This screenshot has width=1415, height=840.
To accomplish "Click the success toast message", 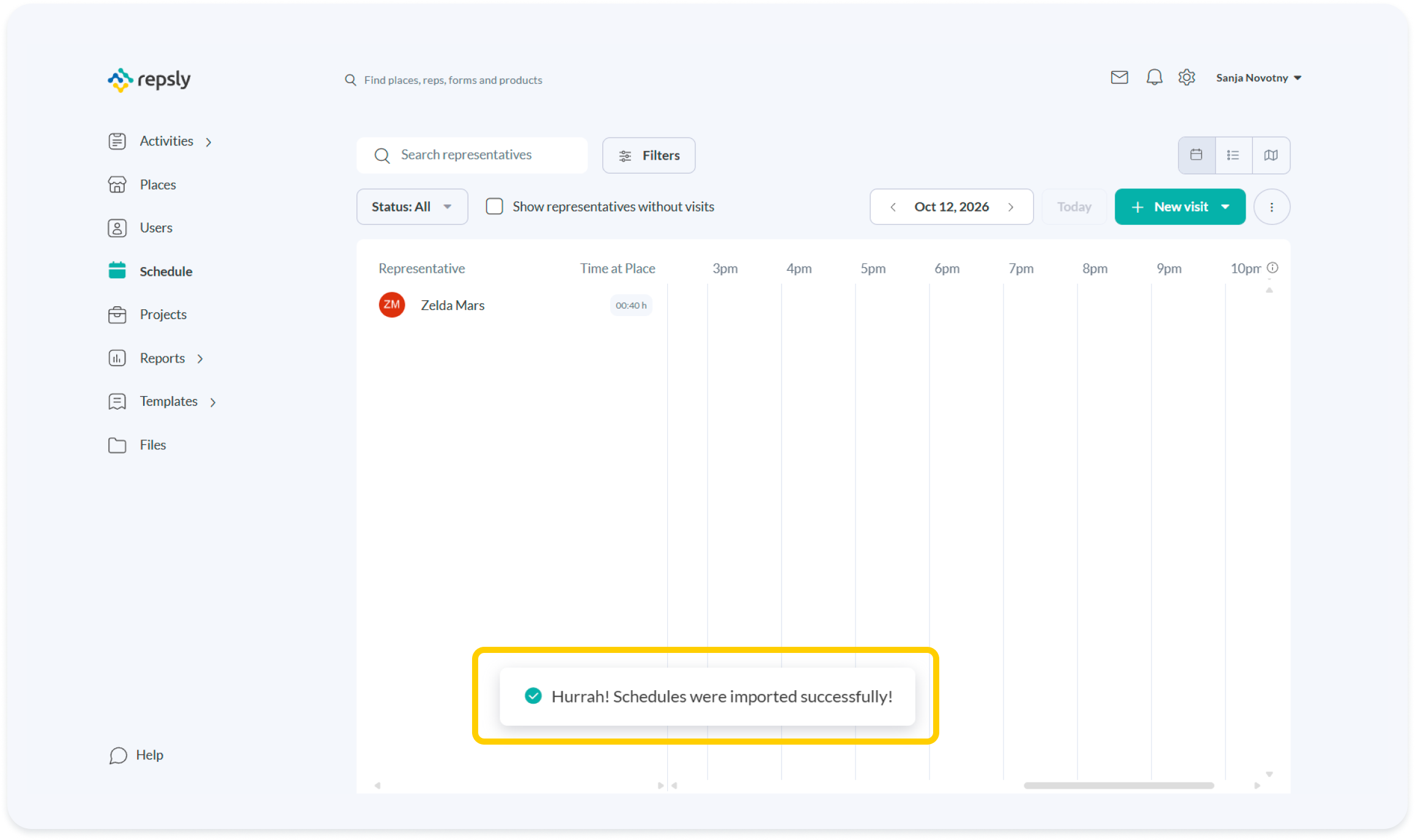I will coord(707,697).
